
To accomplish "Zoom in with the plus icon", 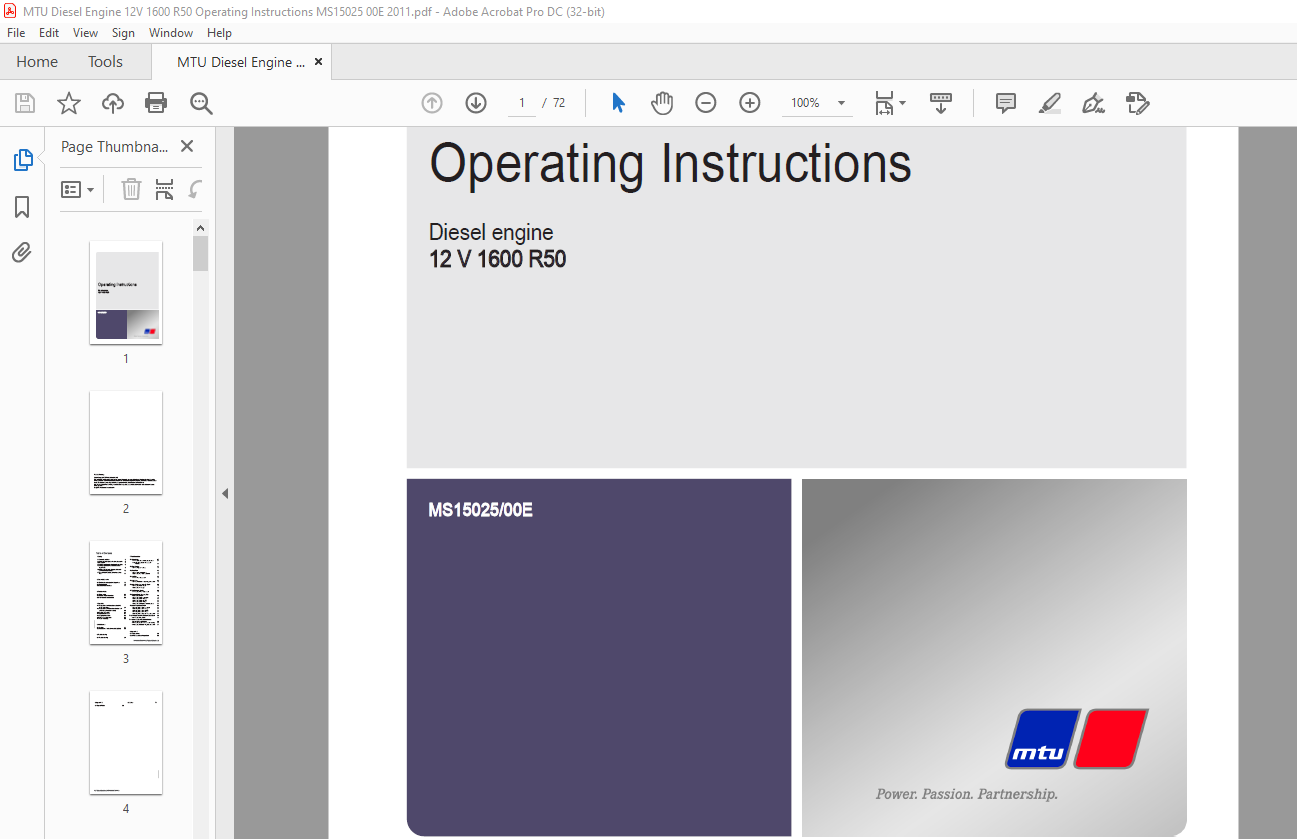I will coord(750,103).
